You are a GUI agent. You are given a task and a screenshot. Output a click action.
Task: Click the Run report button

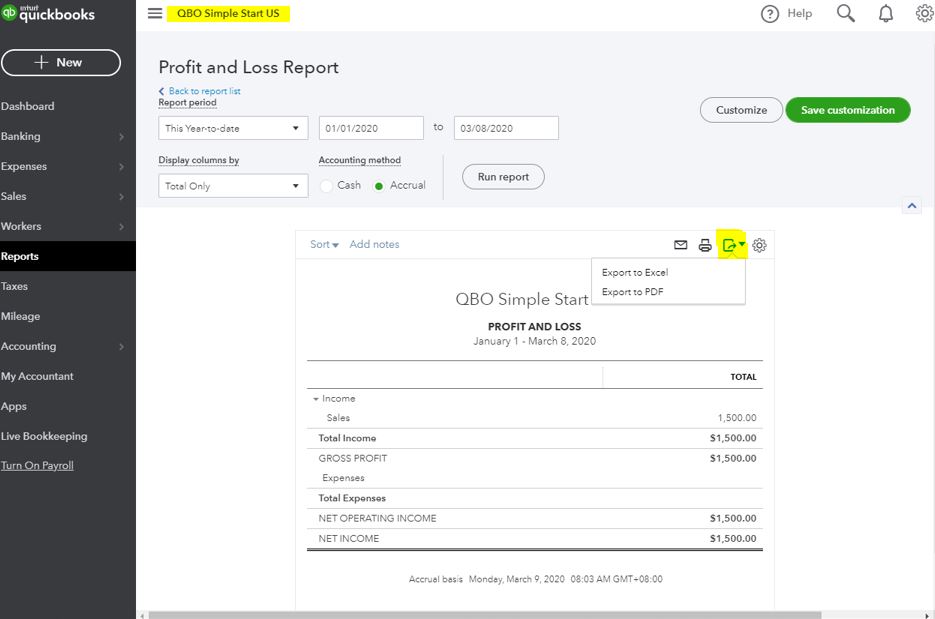coord(503,177)
